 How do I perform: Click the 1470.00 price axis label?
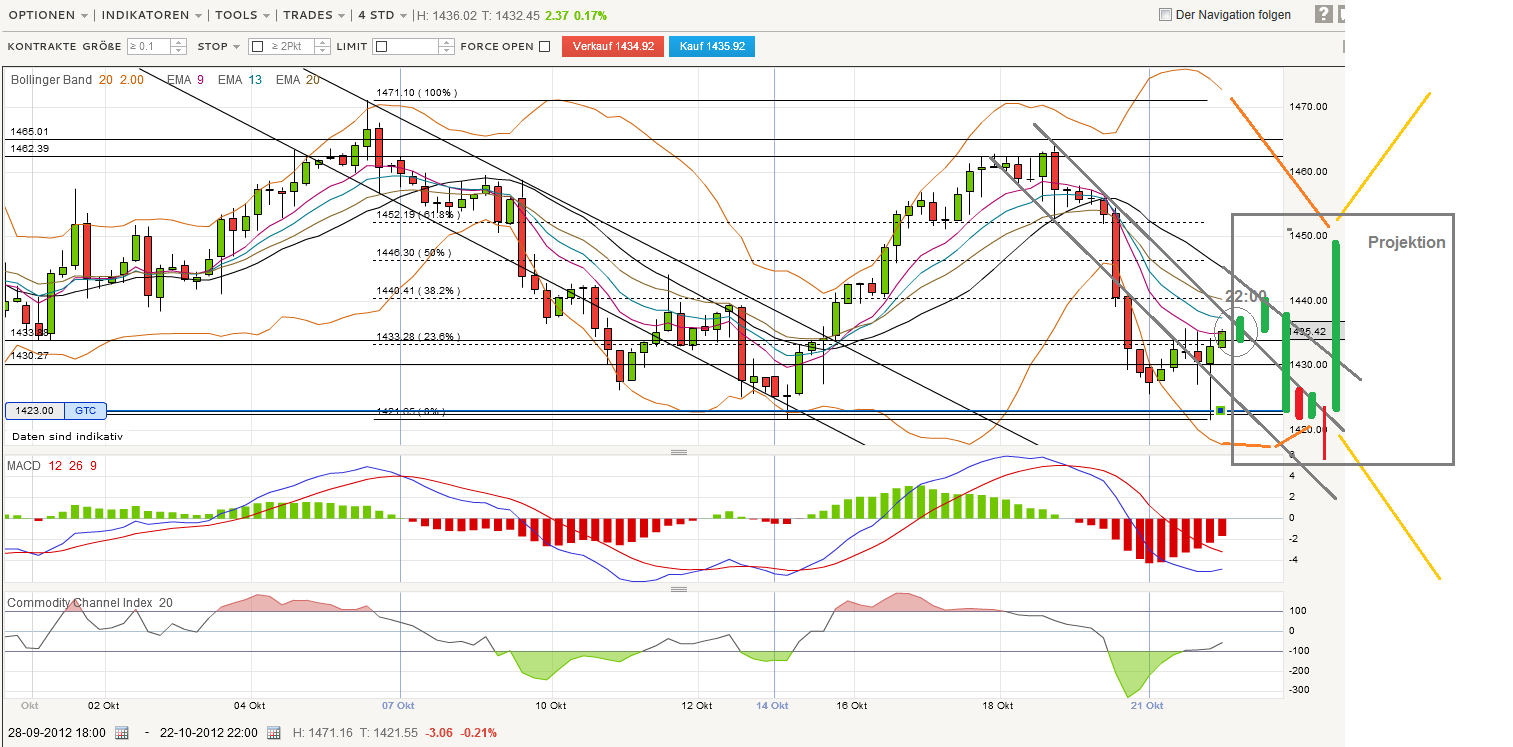1308,106
